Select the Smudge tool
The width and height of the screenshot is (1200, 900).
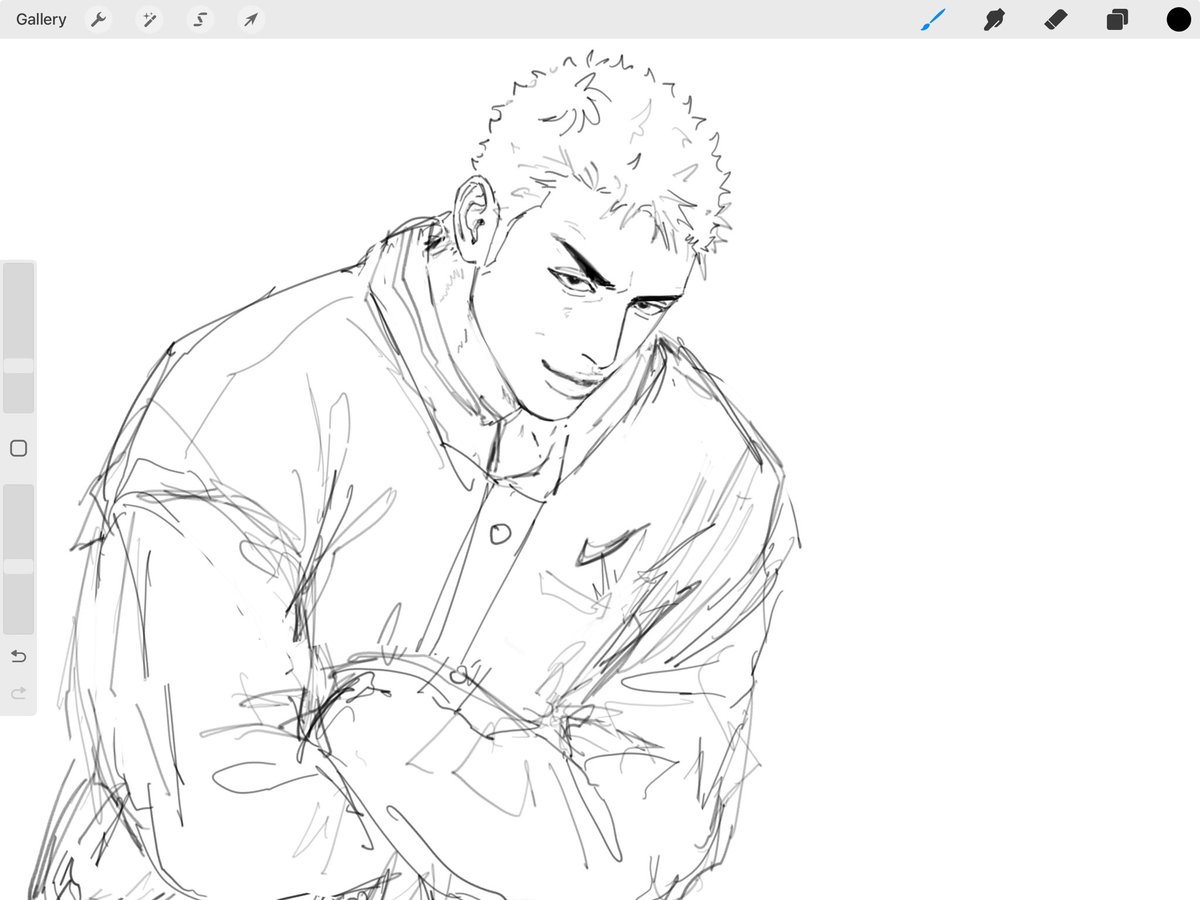(x=994, y=19)
